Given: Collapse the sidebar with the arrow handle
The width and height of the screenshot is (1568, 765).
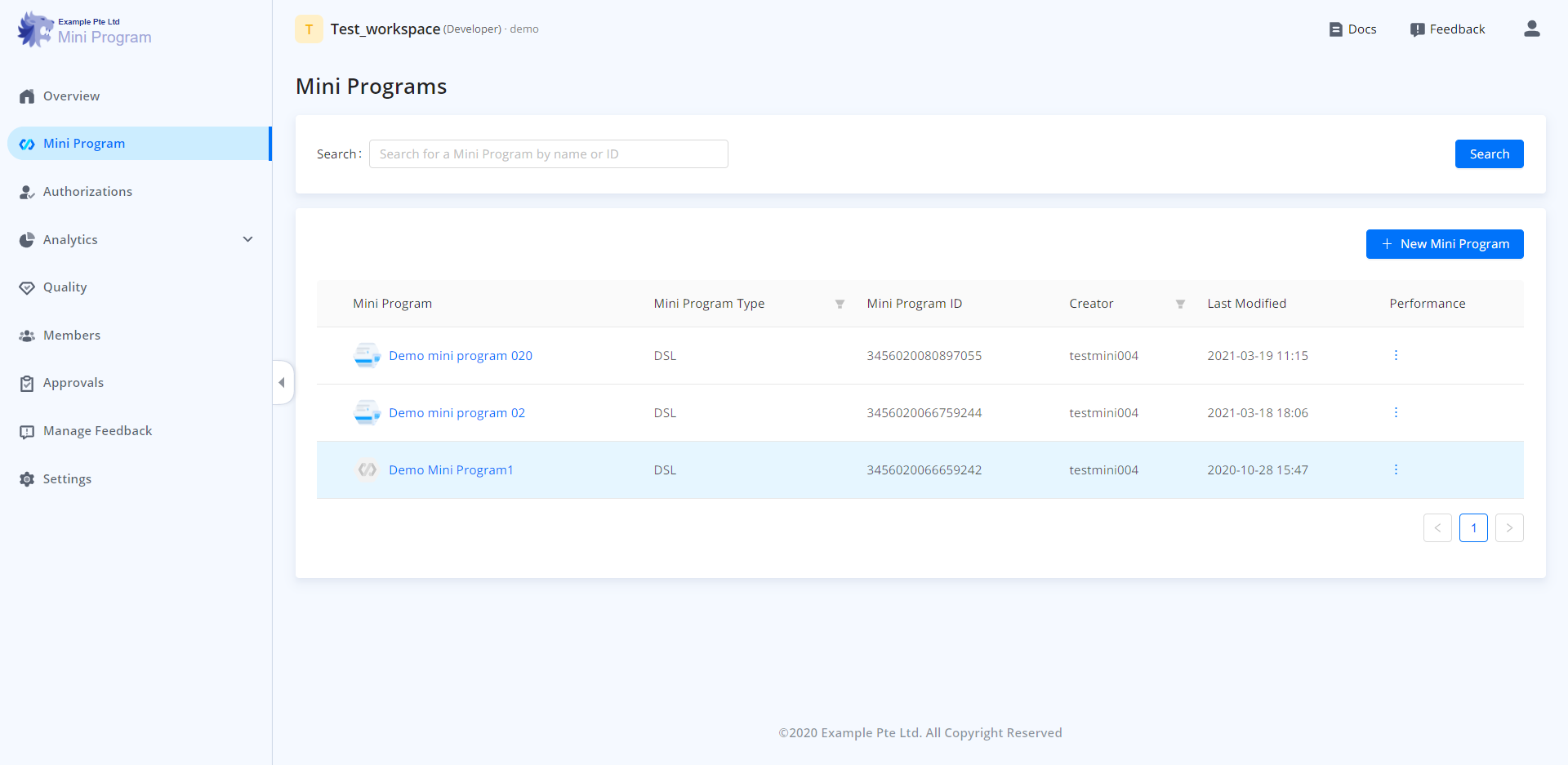Looking at the screenshot, I should coord(282,382).
